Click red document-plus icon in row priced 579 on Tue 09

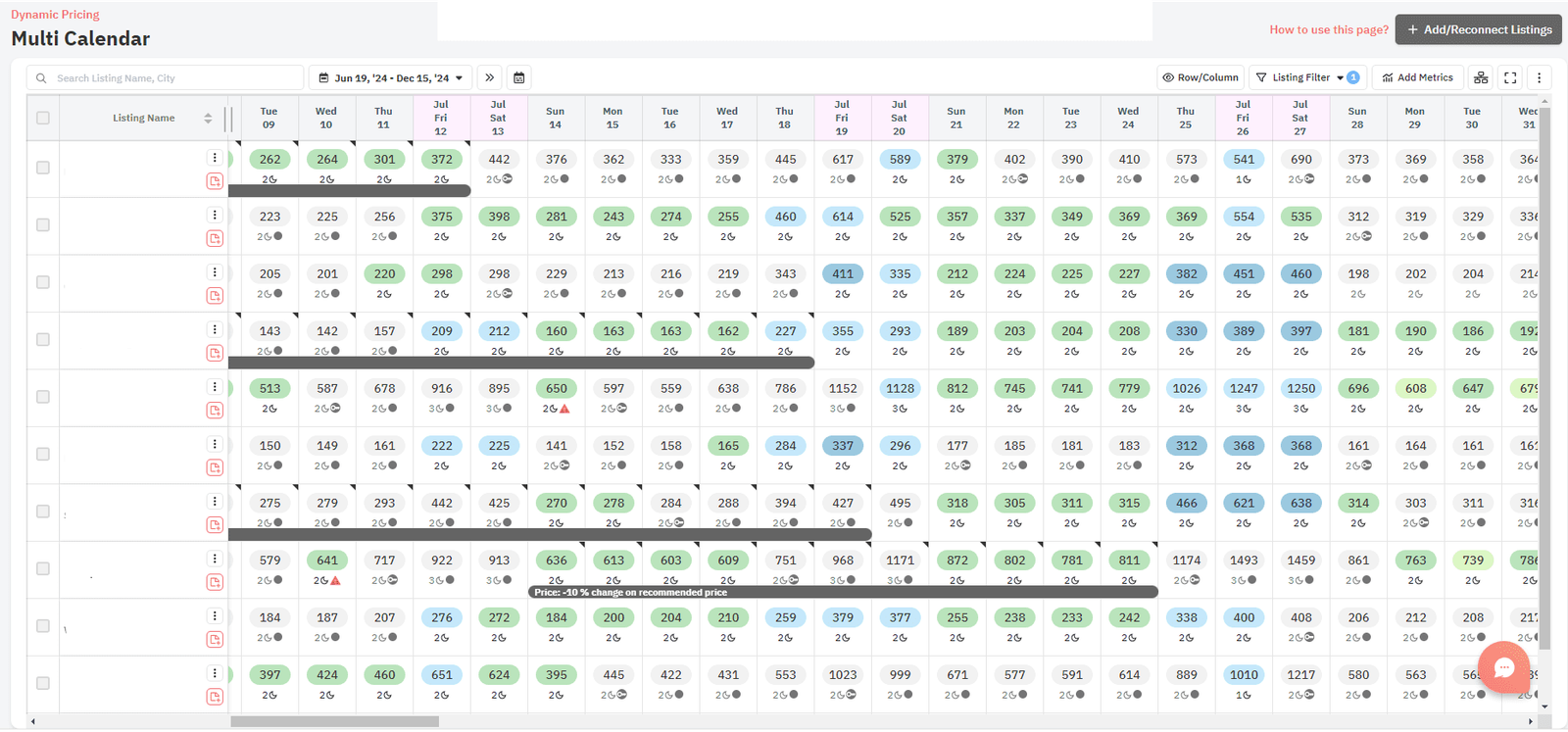215,582
